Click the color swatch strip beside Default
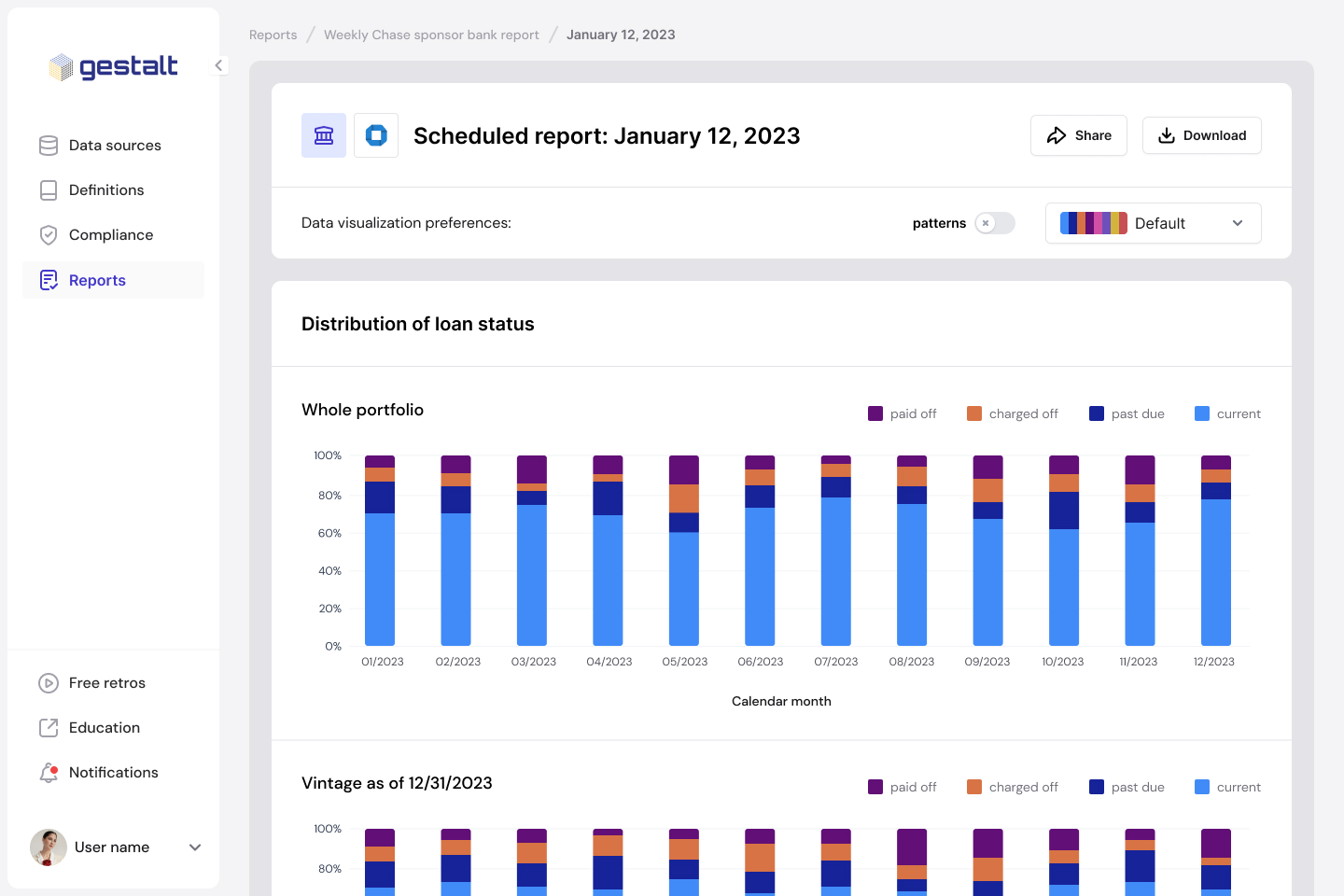 (x=1094, y=223)
